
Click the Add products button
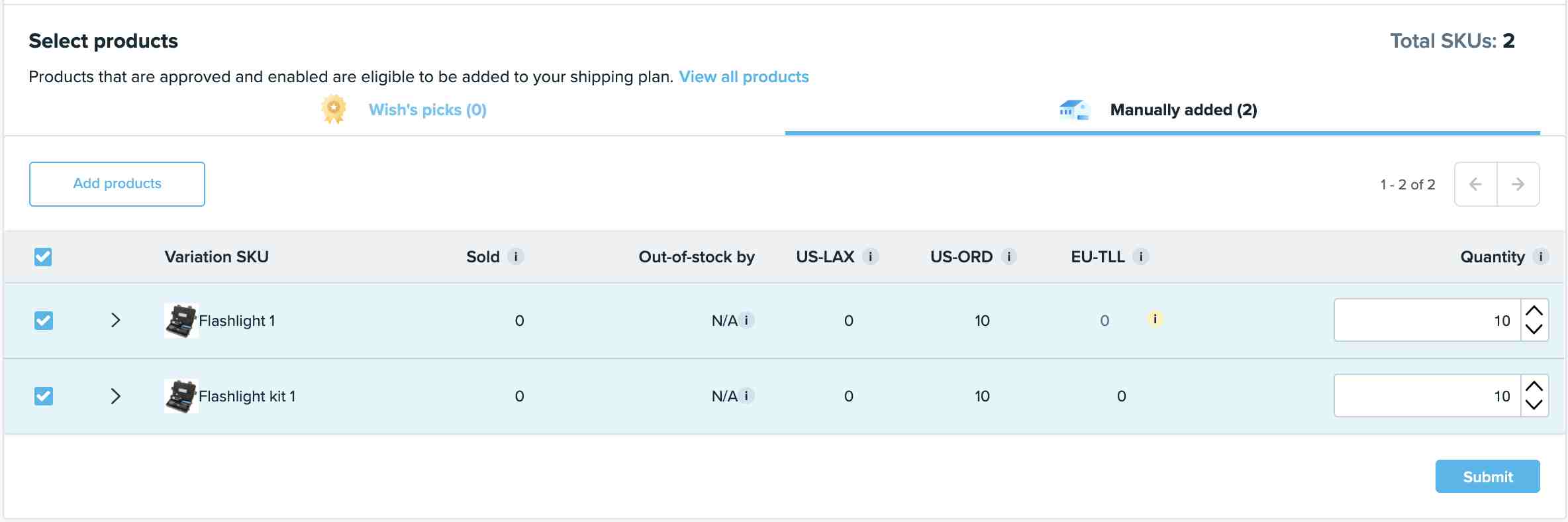pos(117,184)
